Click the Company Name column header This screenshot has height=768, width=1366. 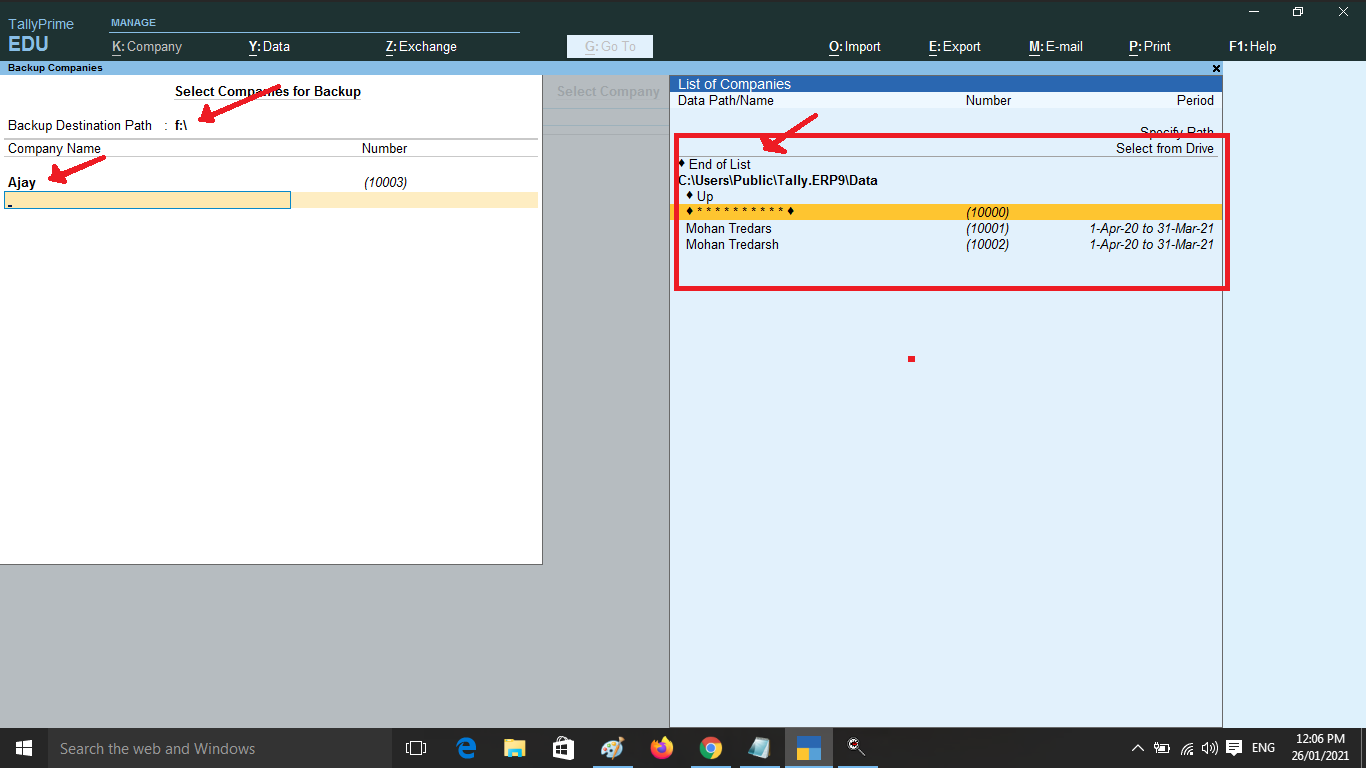click(x=54, y=148)
